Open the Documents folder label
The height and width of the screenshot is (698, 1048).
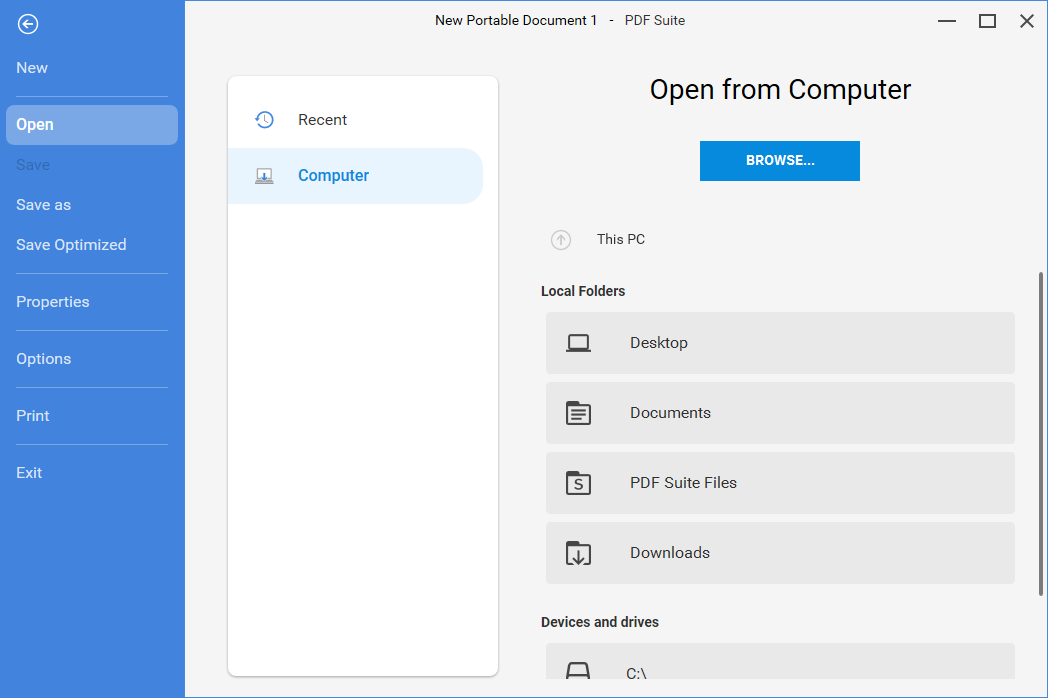pyautogui.click(x=670, y=413)
